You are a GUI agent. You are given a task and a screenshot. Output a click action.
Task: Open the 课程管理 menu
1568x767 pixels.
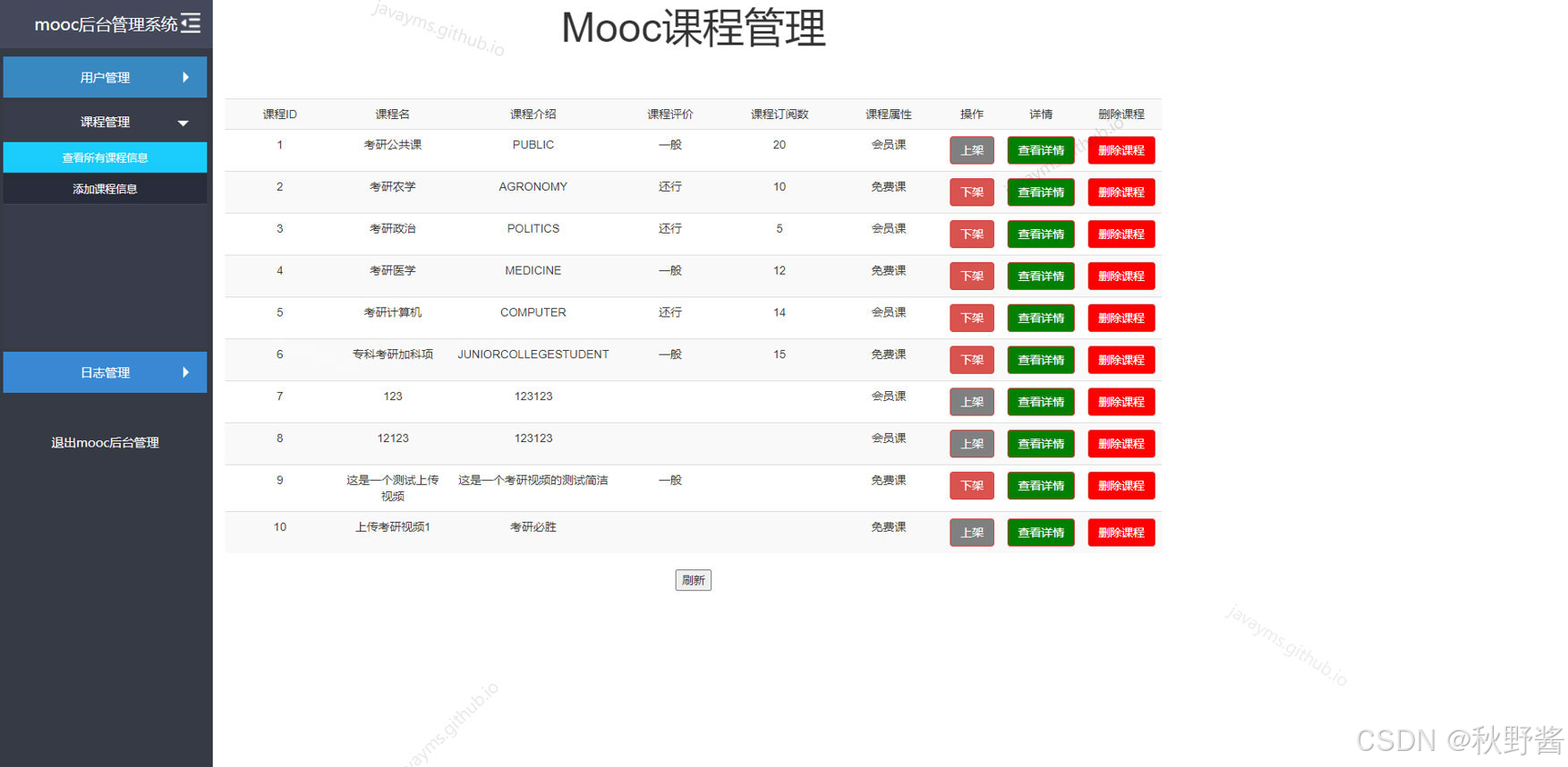105,122
